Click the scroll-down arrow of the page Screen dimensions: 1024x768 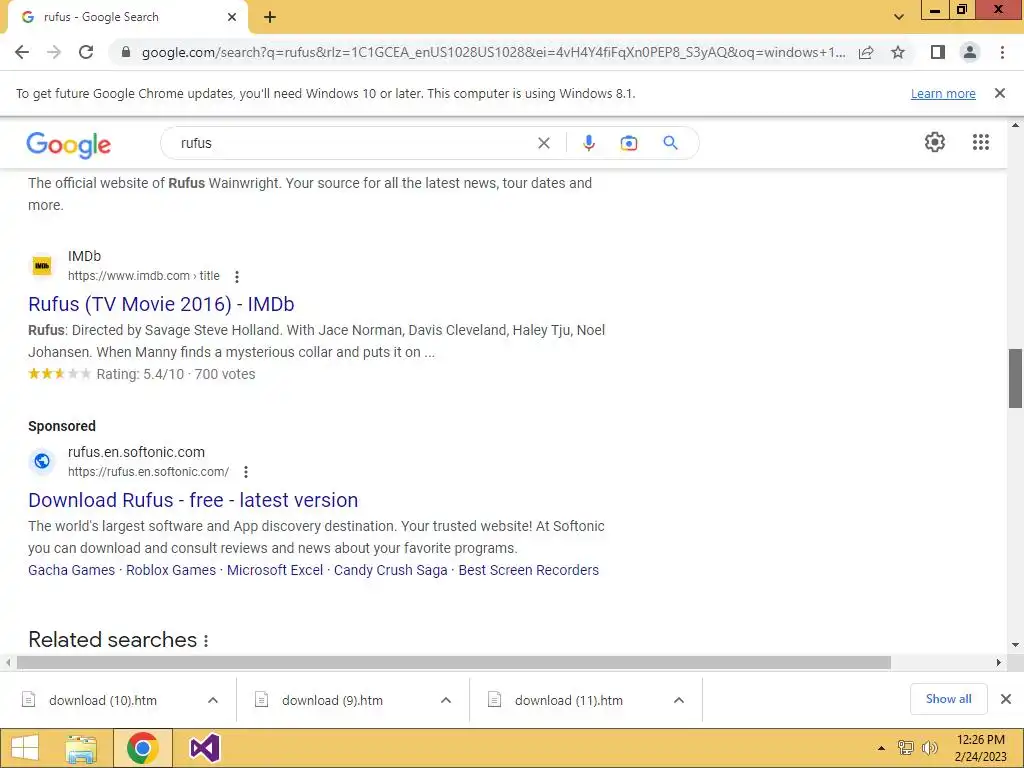click(x=1015, y=645)
